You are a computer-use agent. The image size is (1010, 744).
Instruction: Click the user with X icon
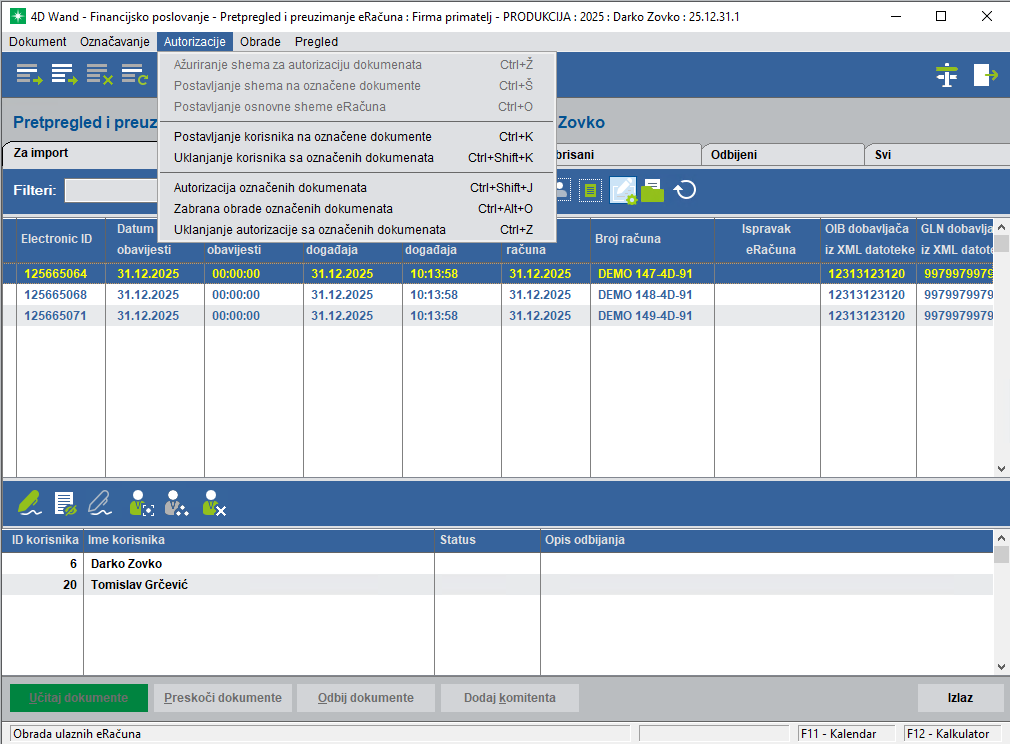coord(214,502)
